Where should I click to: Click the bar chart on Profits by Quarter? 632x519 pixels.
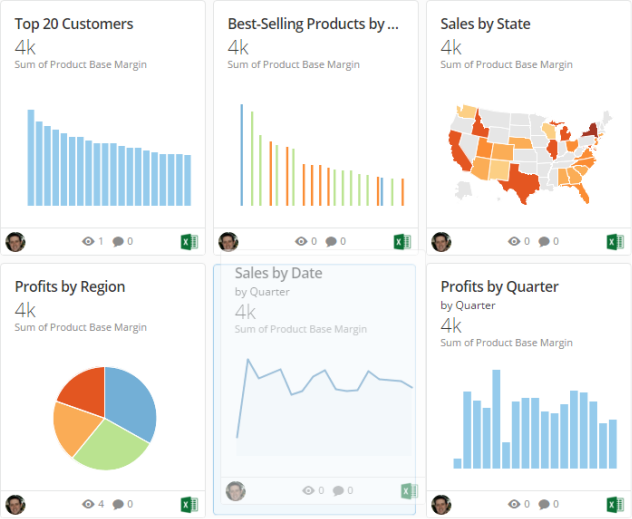pos(535,419)
